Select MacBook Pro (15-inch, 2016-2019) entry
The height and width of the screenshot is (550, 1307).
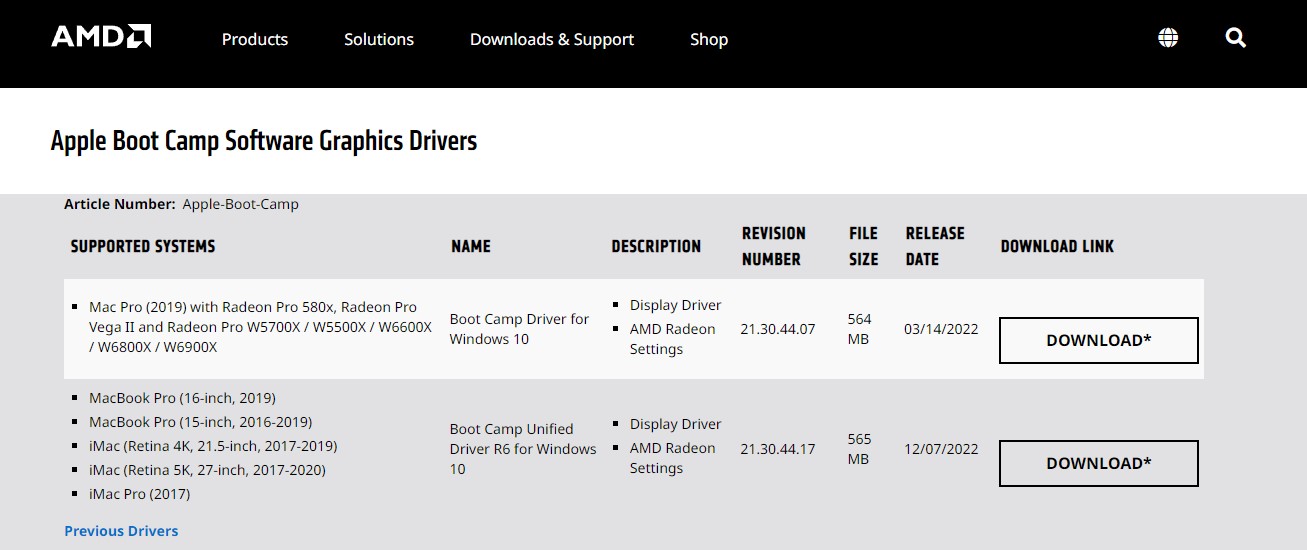point(200,422)
